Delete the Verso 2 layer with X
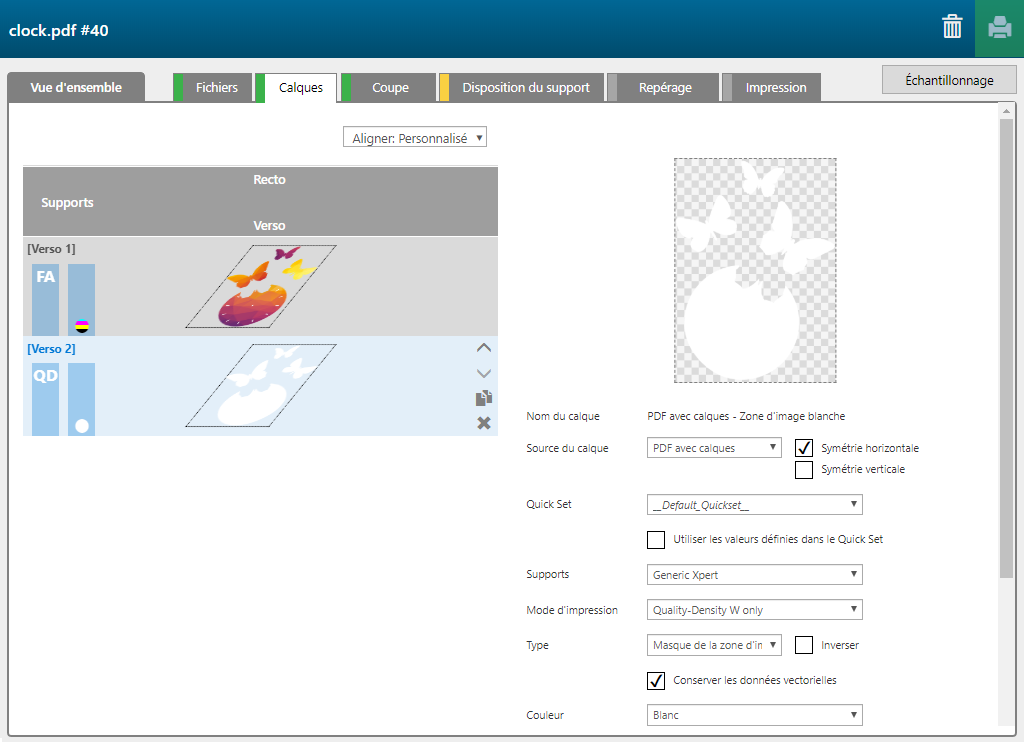The width and height of the screenshot is (1024, 742). pos(483,423)
